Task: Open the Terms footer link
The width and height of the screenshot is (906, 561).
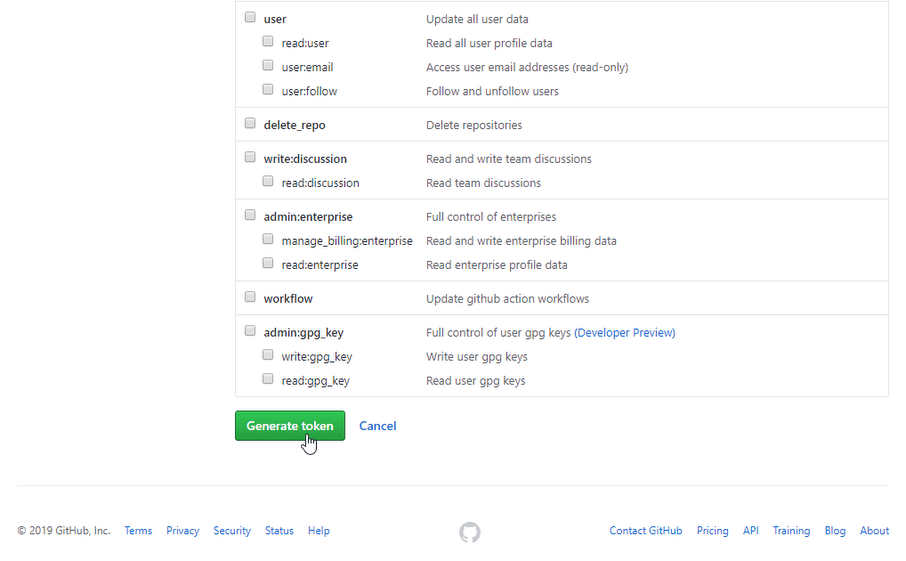Action: 138,530
